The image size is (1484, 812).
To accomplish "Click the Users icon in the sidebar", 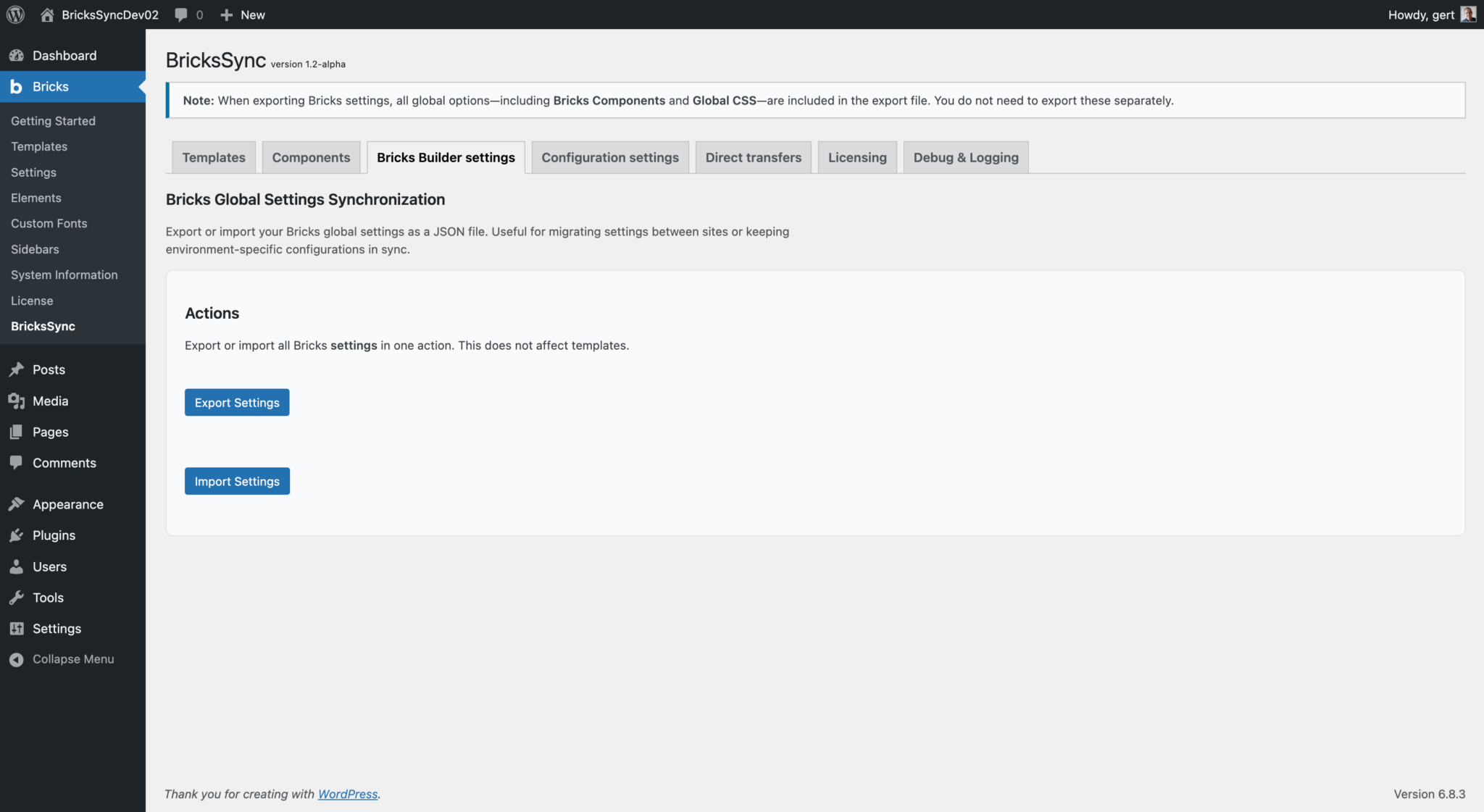I will [x=17, y=566].
